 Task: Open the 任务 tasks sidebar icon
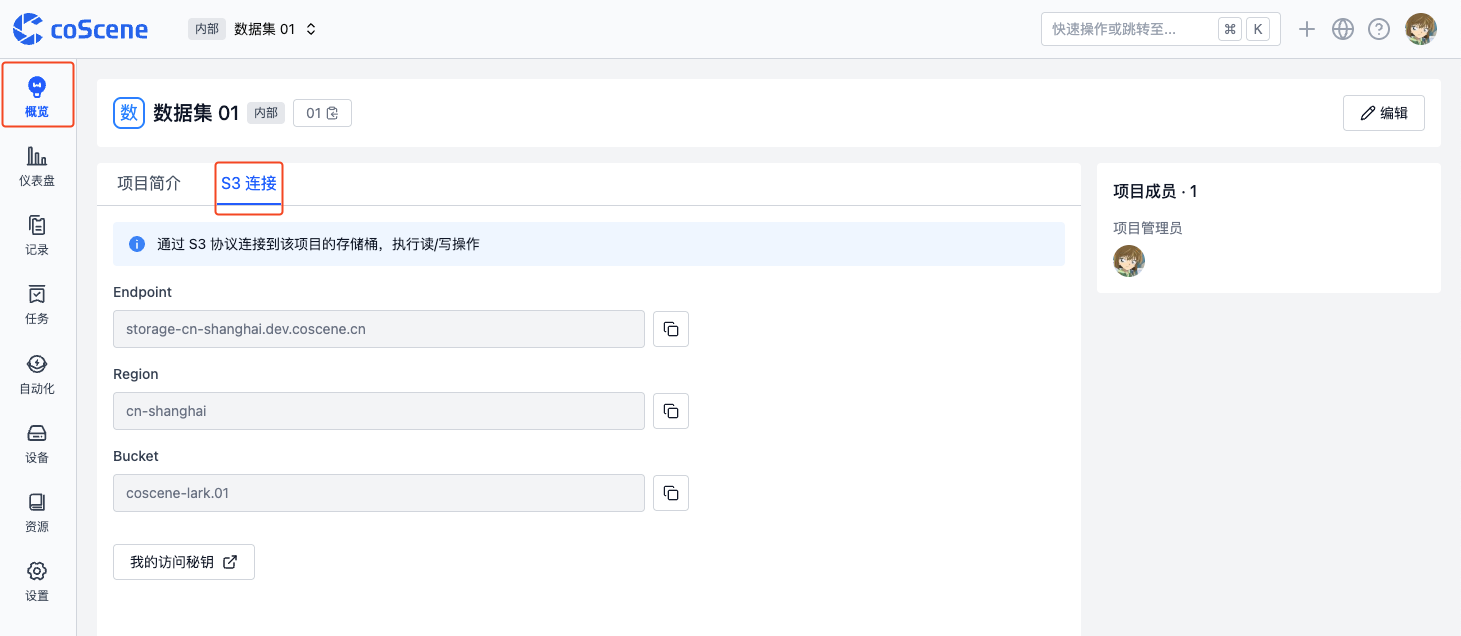coord(37,304)
